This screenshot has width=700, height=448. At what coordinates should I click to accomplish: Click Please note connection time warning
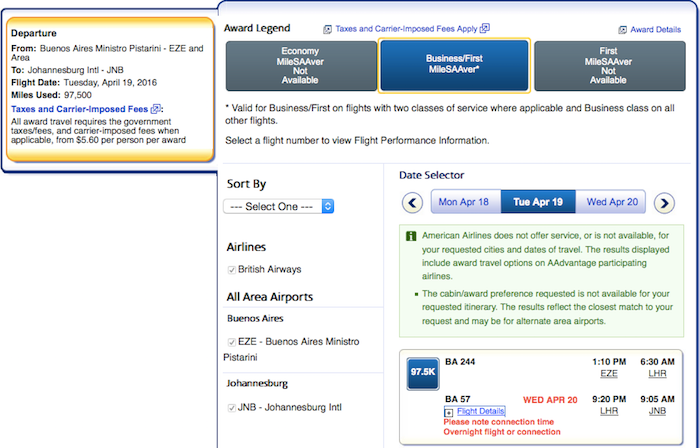[x=499, y=422]
